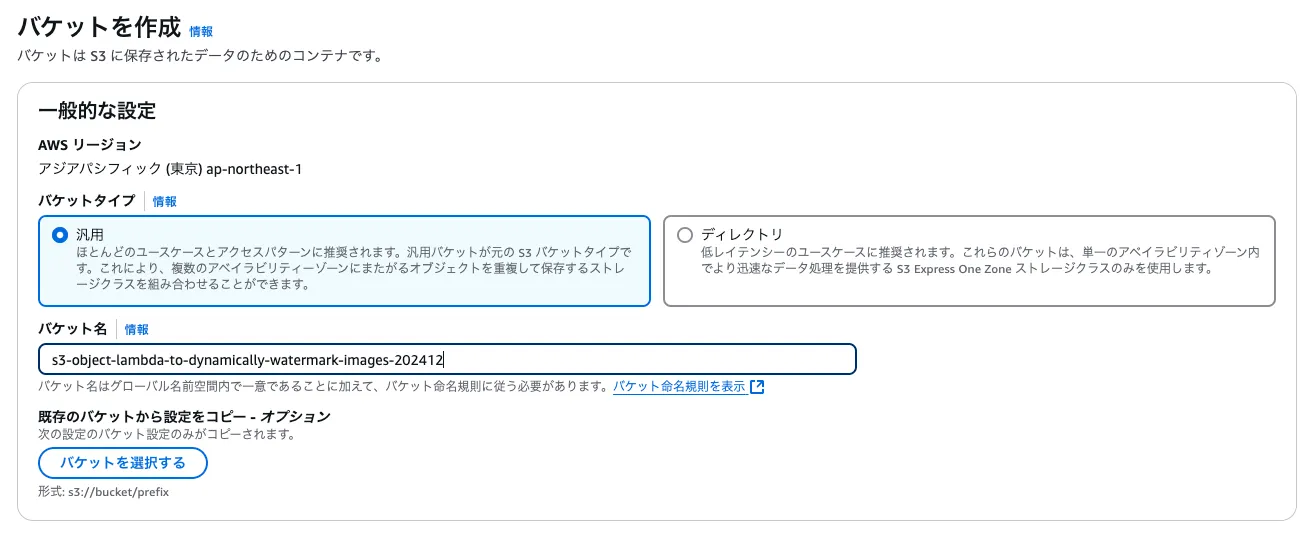The width and height of the screenshot is (1313, 533).
Task: Click the AWS リージョン label
Action: (x=90, y=145)
